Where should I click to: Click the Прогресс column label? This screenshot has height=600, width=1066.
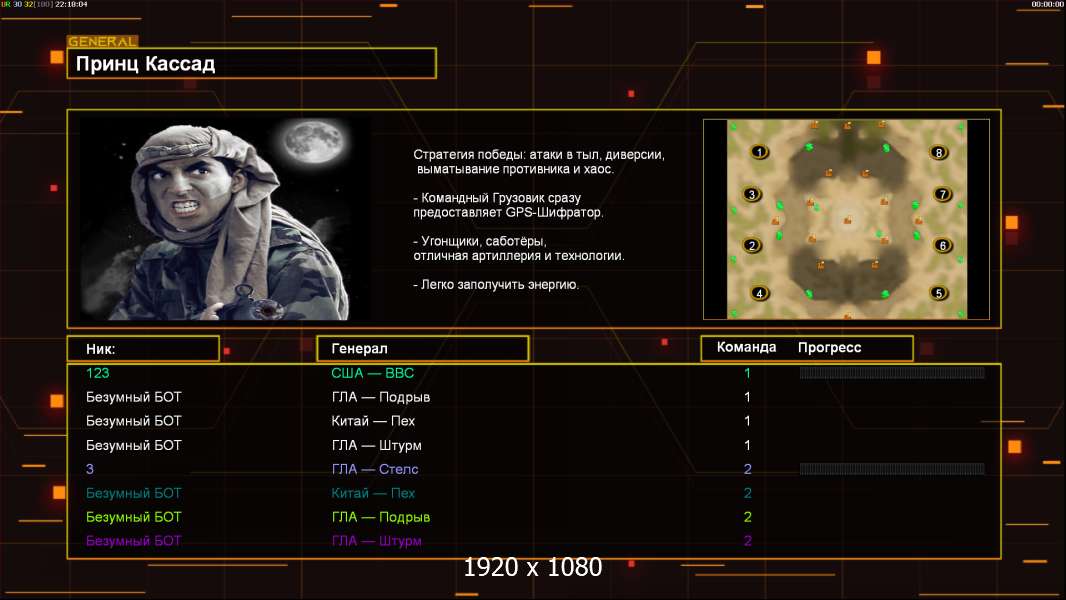[829, 348]
